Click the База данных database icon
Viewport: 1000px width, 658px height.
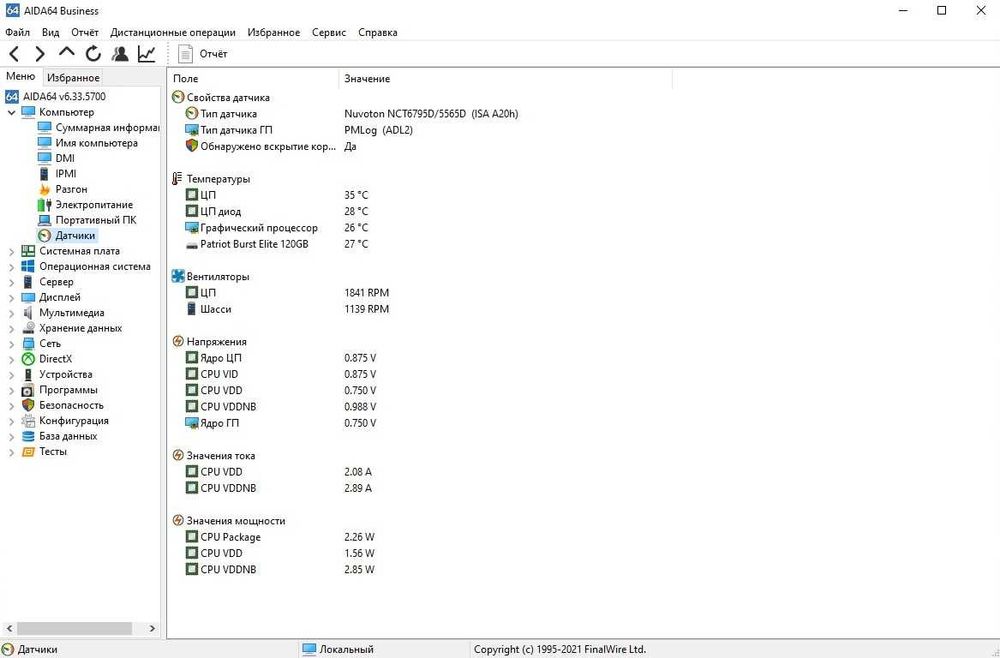tap(27, 436)
